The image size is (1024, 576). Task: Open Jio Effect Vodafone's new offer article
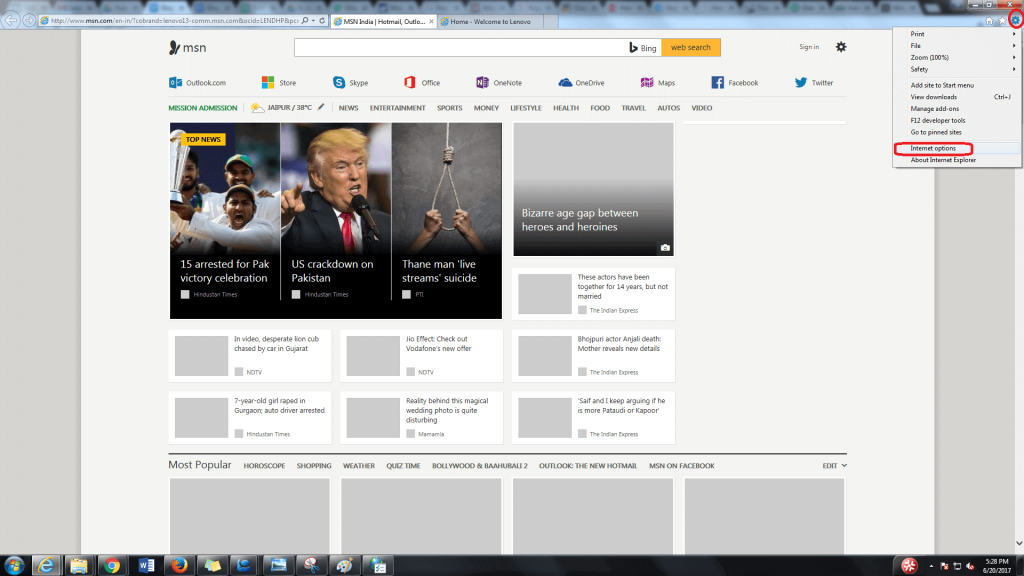click(422, 355)
